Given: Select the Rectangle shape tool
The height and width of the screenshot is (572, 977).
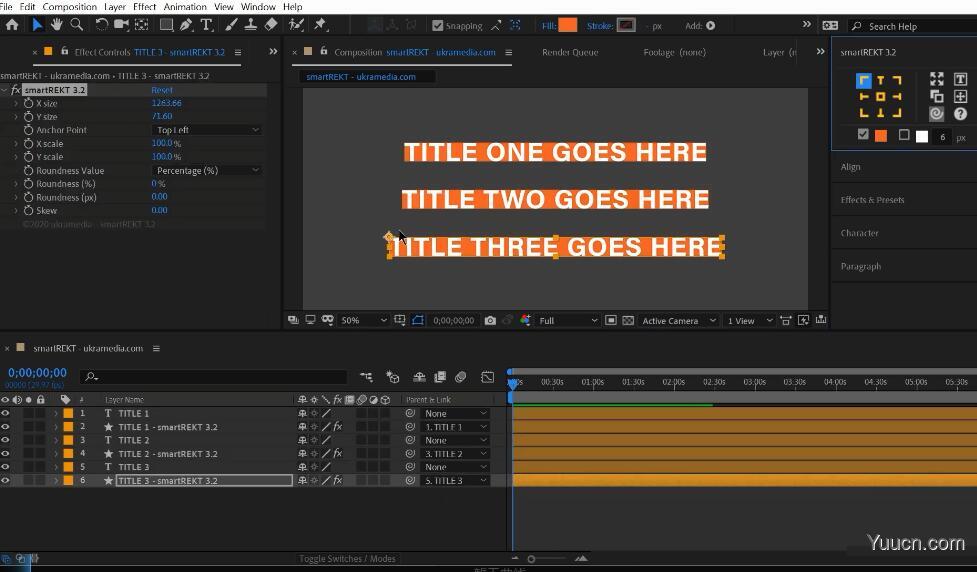Looking at the screenshot, I should pyautogui.click(x=166, y=25).
